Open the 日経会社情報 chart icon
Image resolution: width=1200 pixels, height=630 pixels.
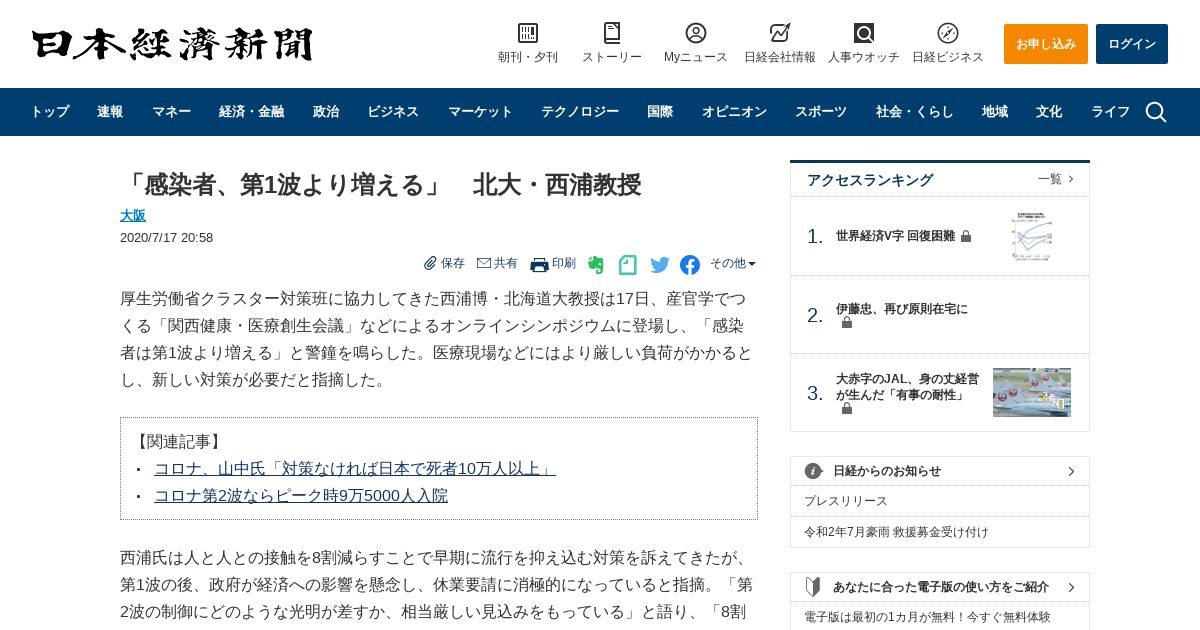pyautogui.click(x=780, y=33)
